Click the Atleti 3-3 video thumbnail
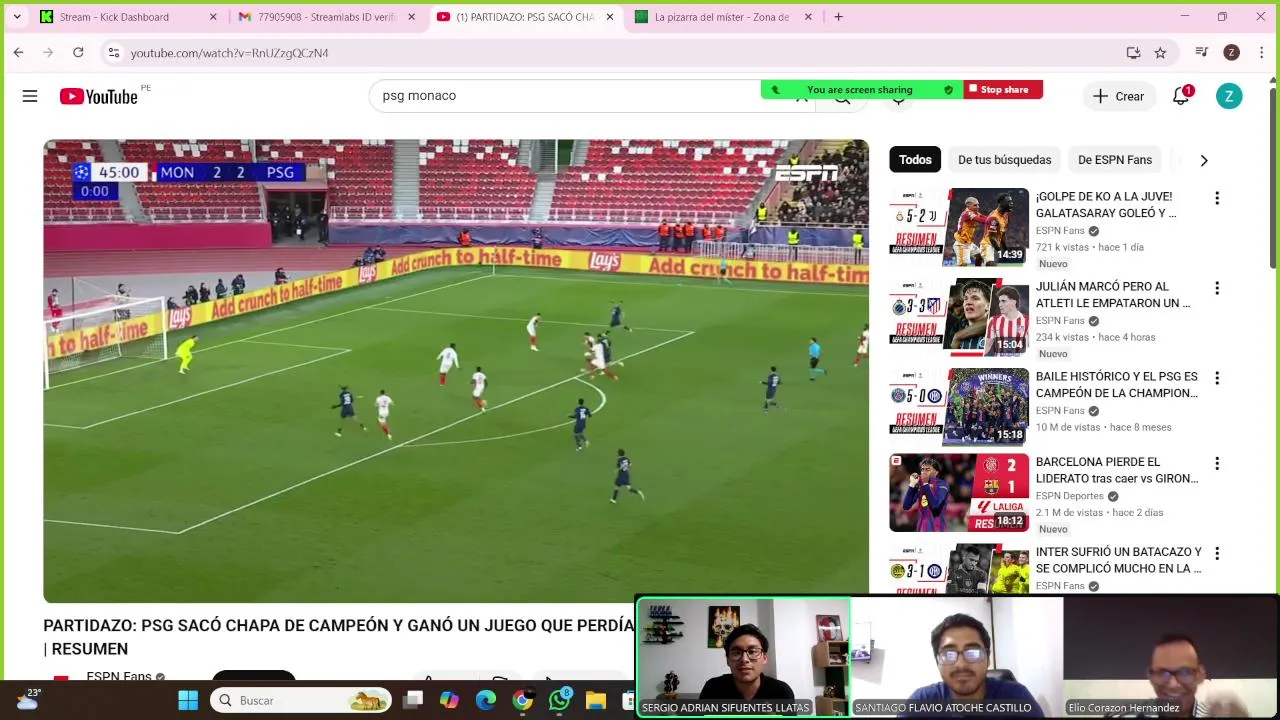 pos(959,317)
